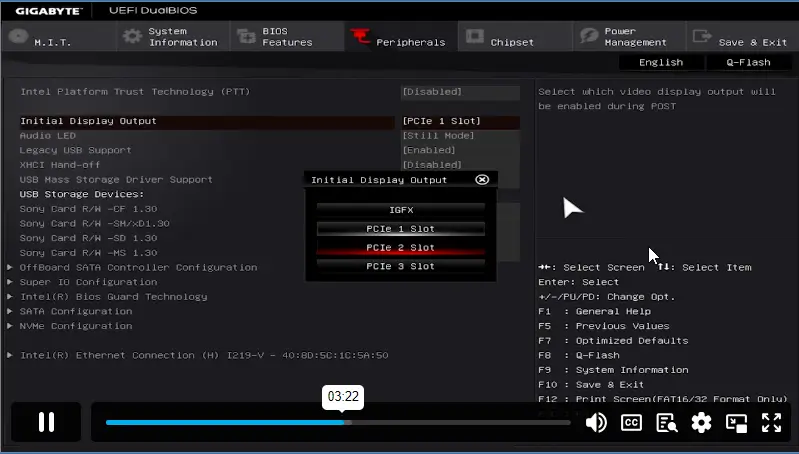The image size is (799, 454).
Task: Click the Save & Exit tab
Action: [742, 38]
